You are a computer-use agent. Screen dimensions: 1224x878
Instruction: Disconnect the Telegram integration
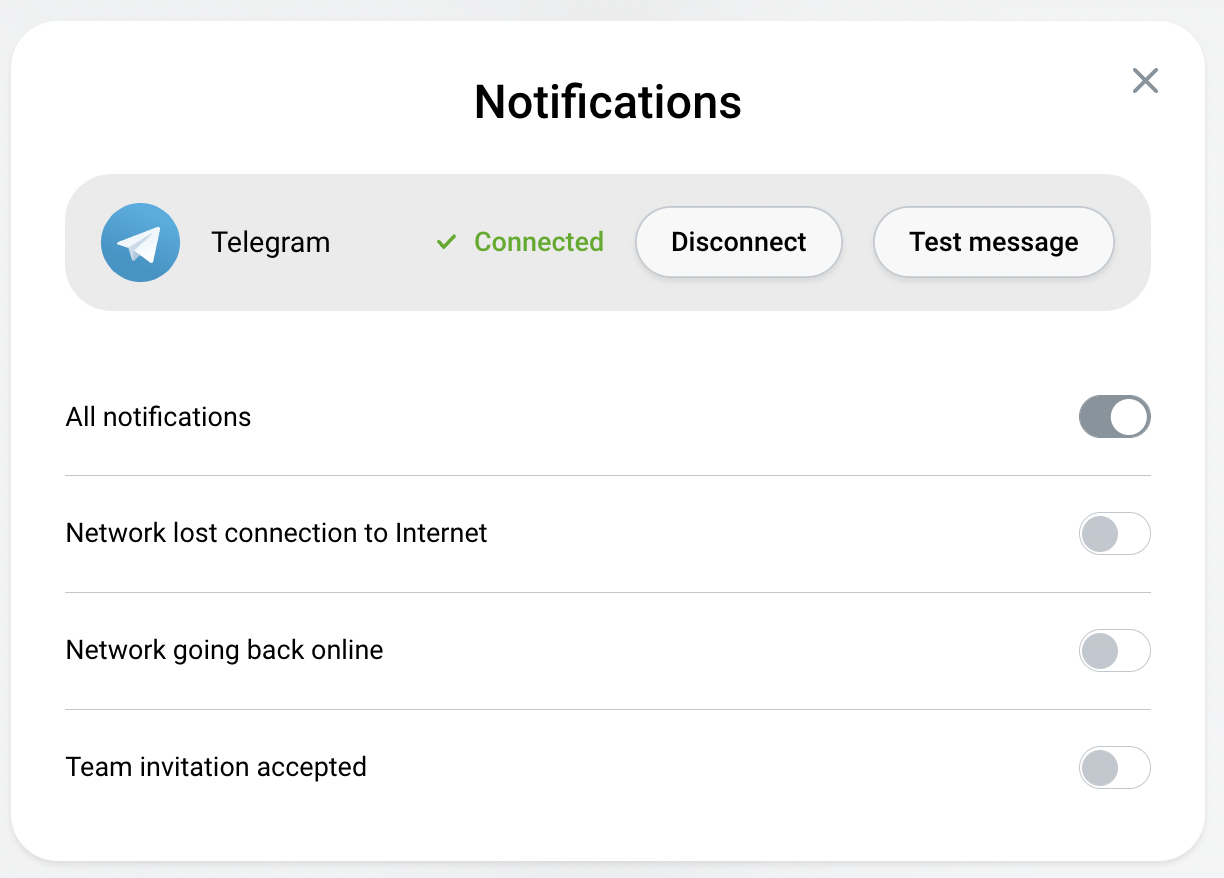tap(739, 242)
